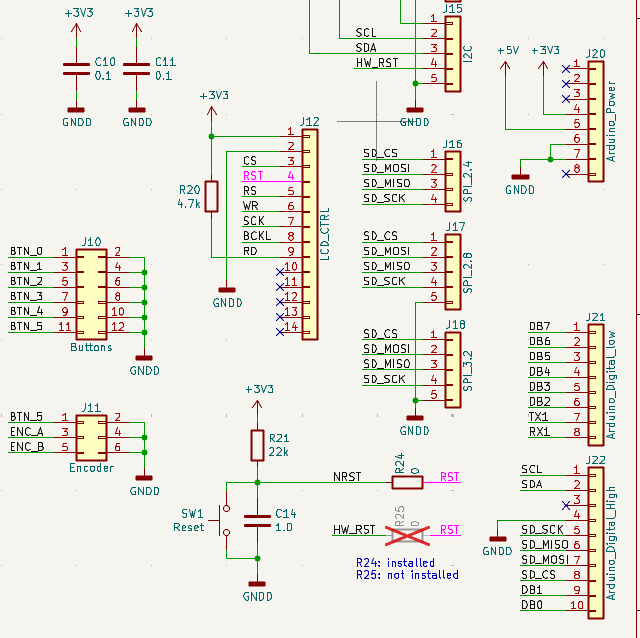
Task: Select the J20 Arduino_Power connector
Action: click(596, 120)
